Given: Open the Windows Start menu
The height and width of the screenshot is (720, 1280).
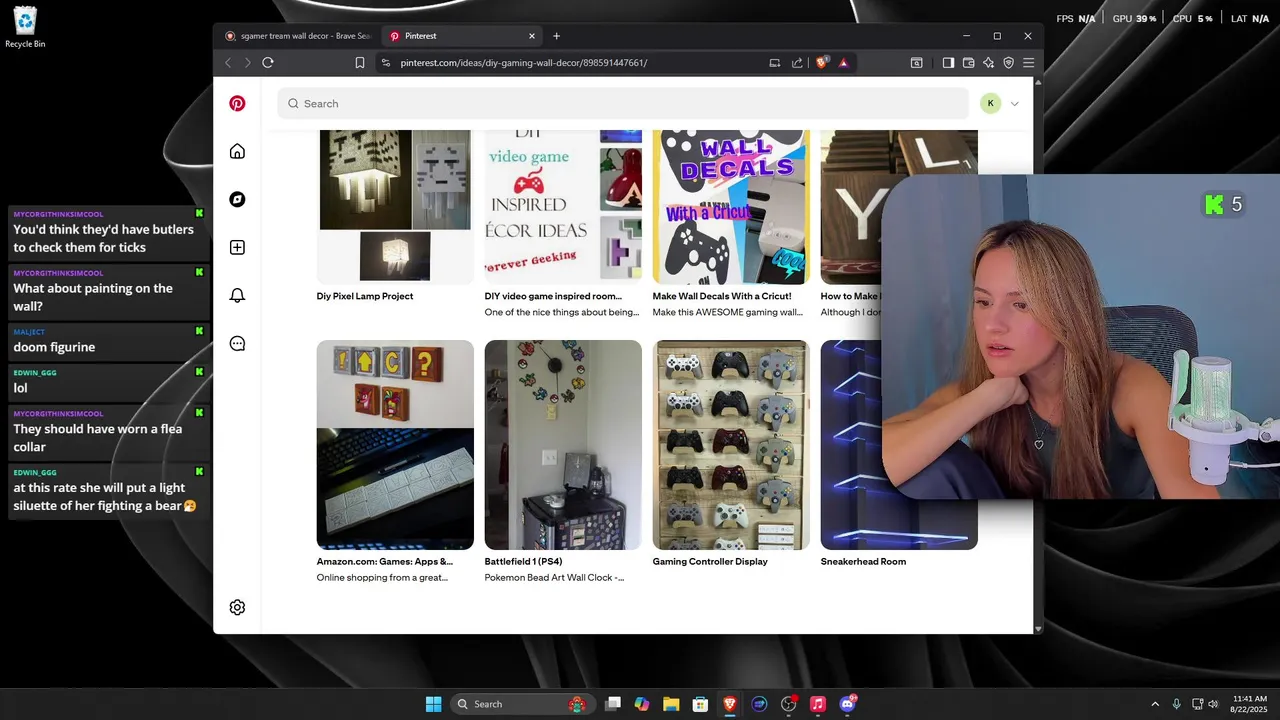Looking at the screenshot, I should coord(433,704).
